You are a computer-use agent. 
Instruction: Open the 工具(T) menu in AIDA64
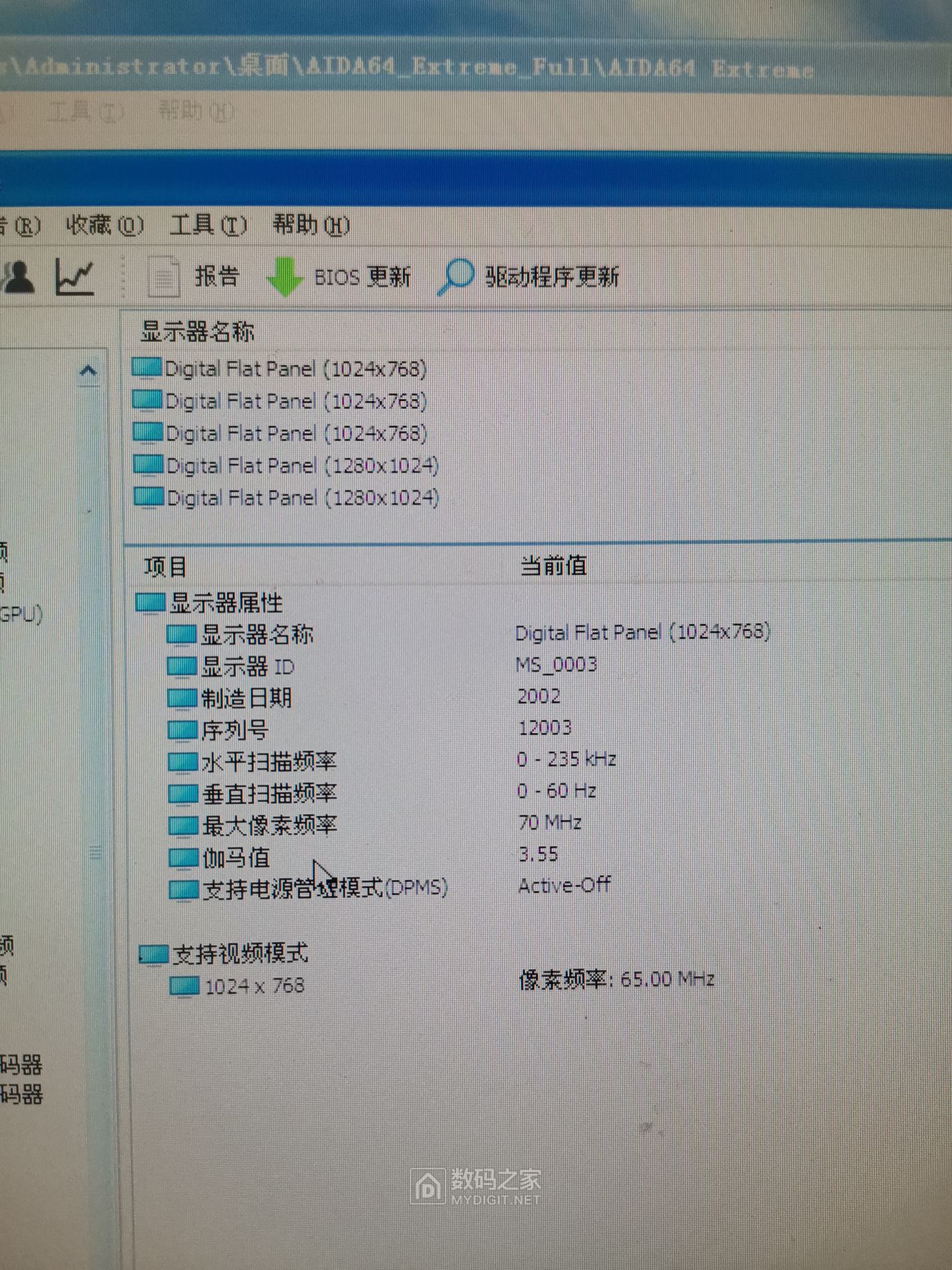[x=208, y=225]
